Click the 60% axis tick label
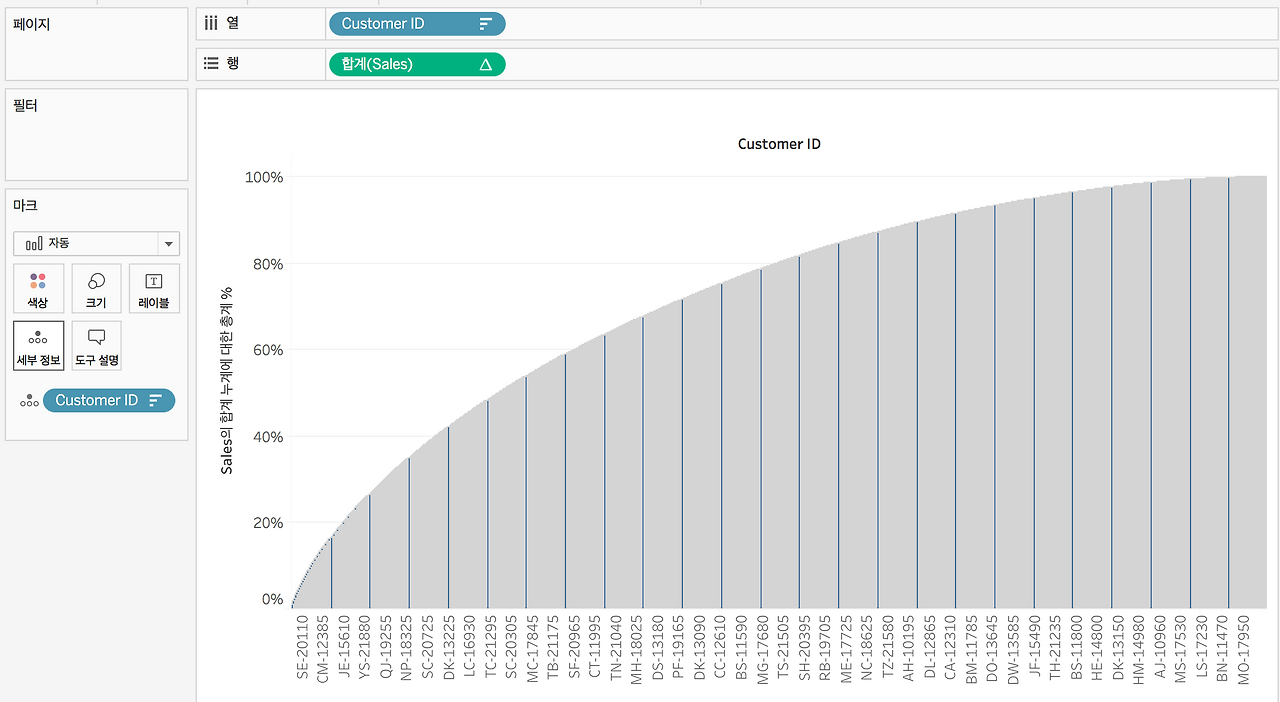This screenshot has height=702, width=1280. 266,350
